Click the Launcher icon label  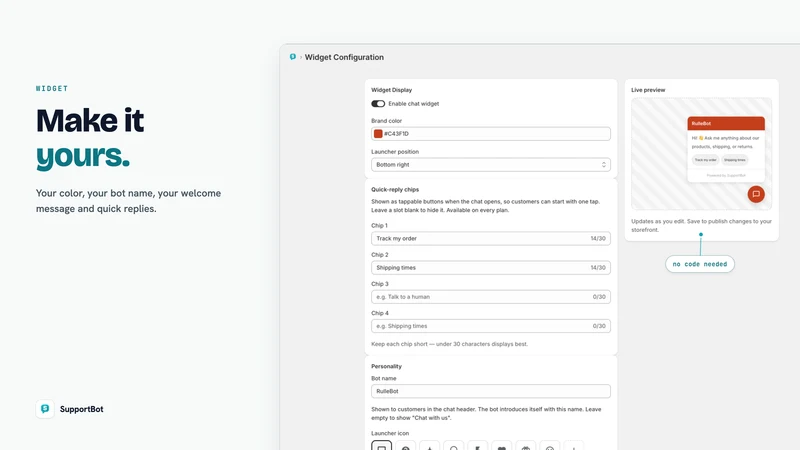pos(390,433)
